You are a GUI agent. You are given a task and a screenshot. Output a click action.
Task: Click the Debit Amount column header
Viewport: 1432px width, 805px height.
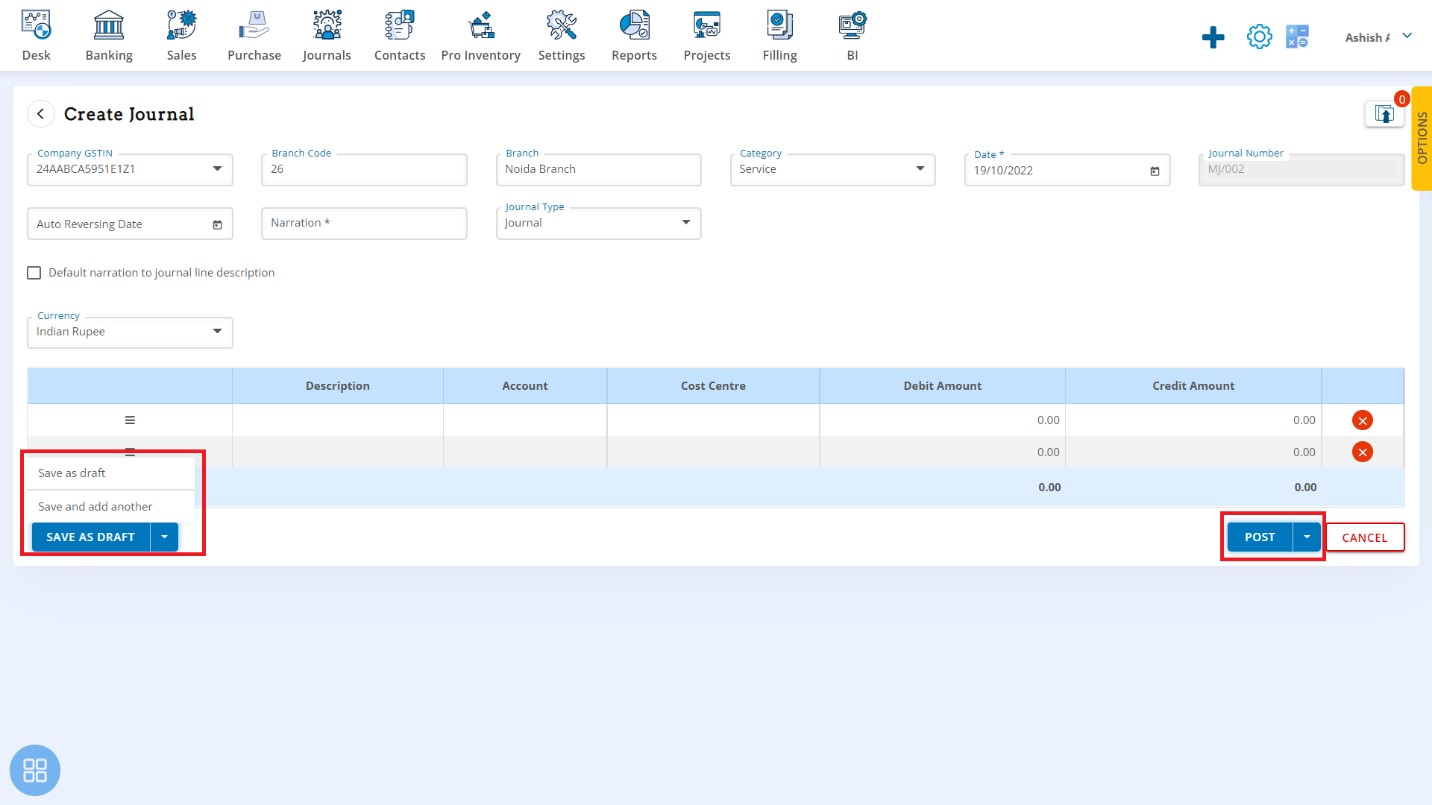point(943,386)
